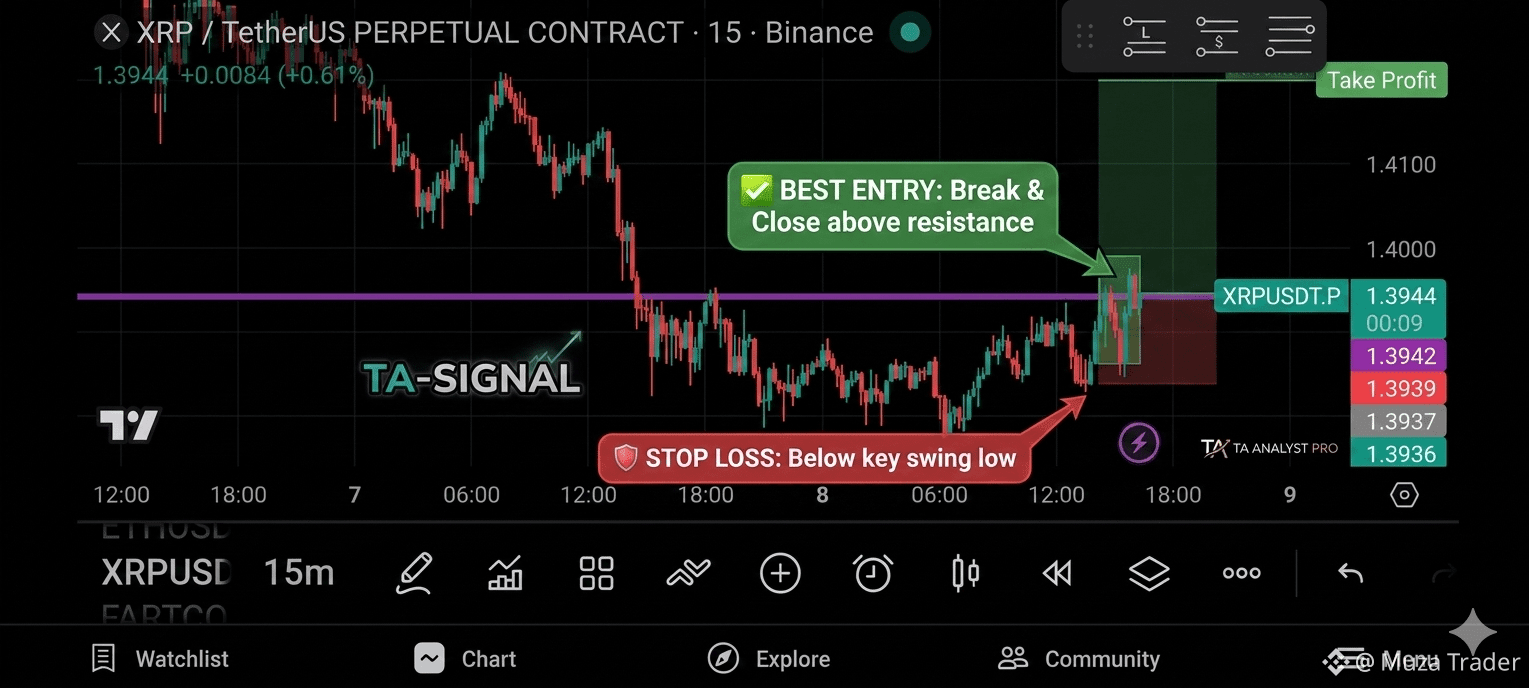Viewport: 1529px width, 688px height.
Task: Tap the trend lines strategy icon
Action: (x=688, y=573)
